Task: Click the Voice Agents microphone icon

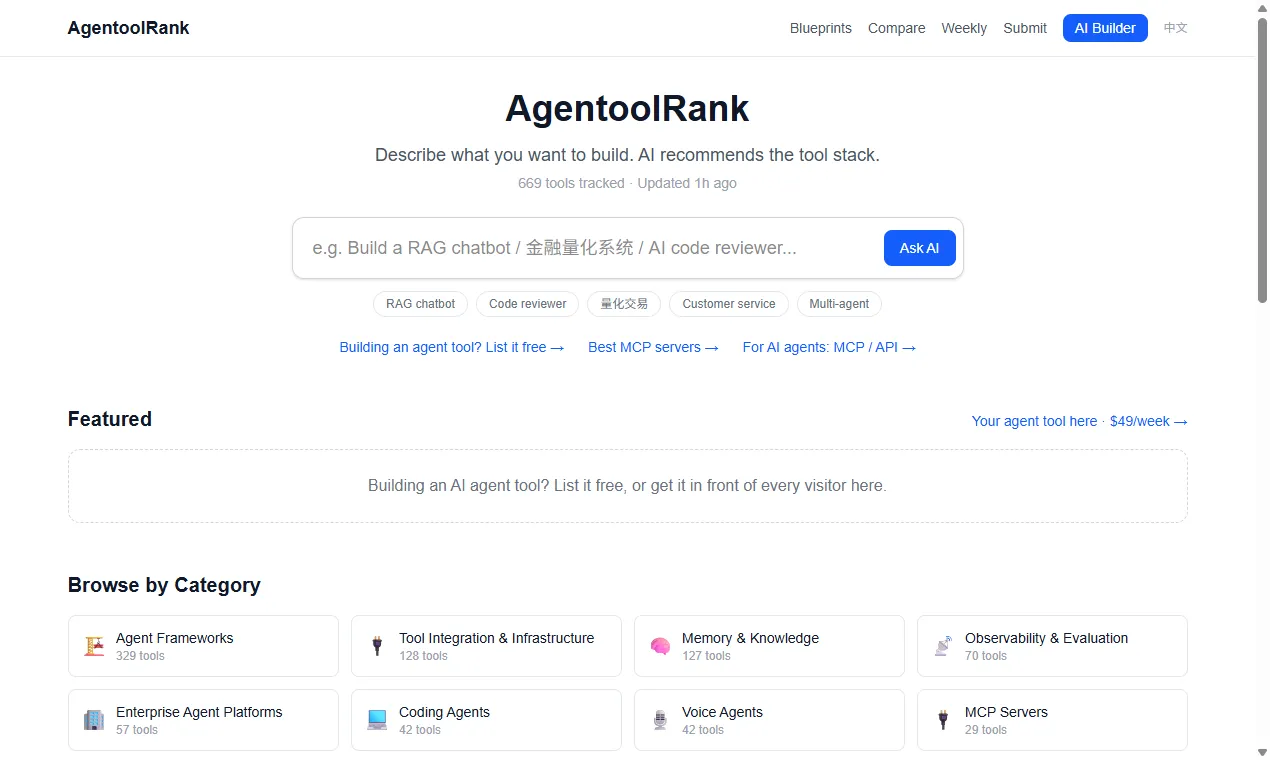Action: click(x=660, y=720)
